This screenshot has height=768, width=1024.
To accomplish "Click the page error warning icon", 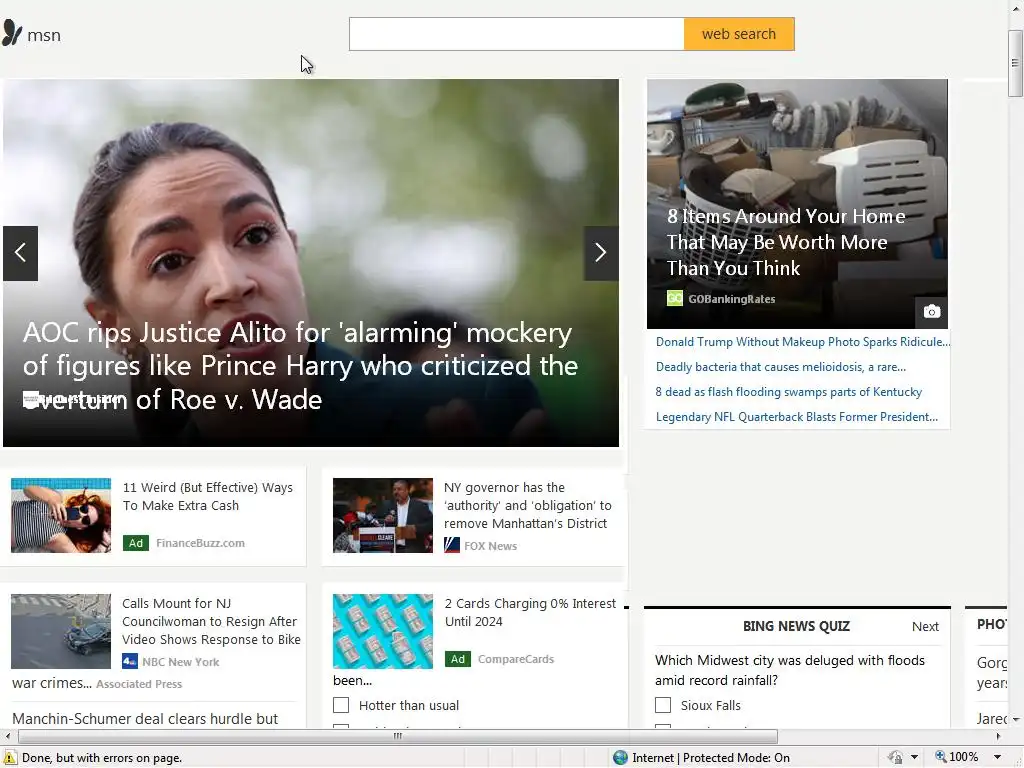I will 9,758.
